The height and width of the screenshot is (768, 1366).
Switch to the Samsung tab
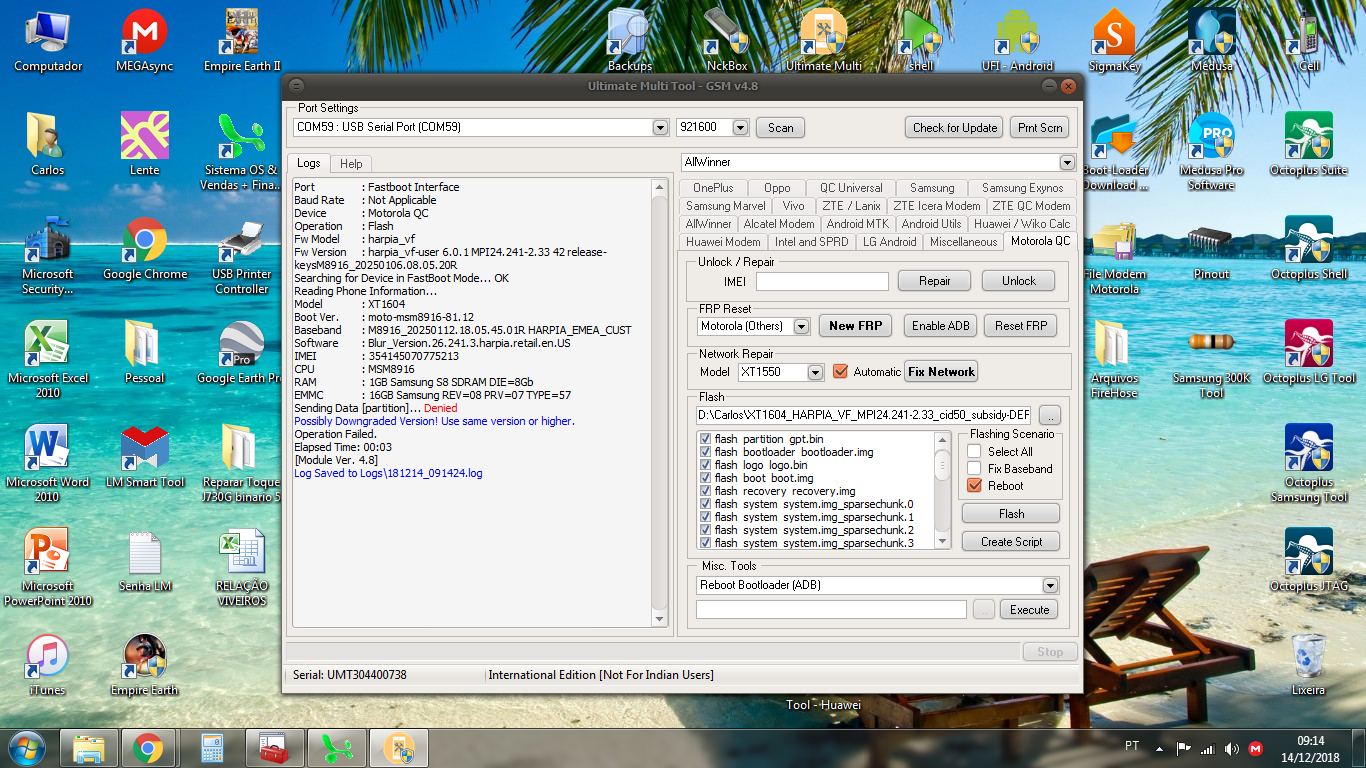coord(932,188)
